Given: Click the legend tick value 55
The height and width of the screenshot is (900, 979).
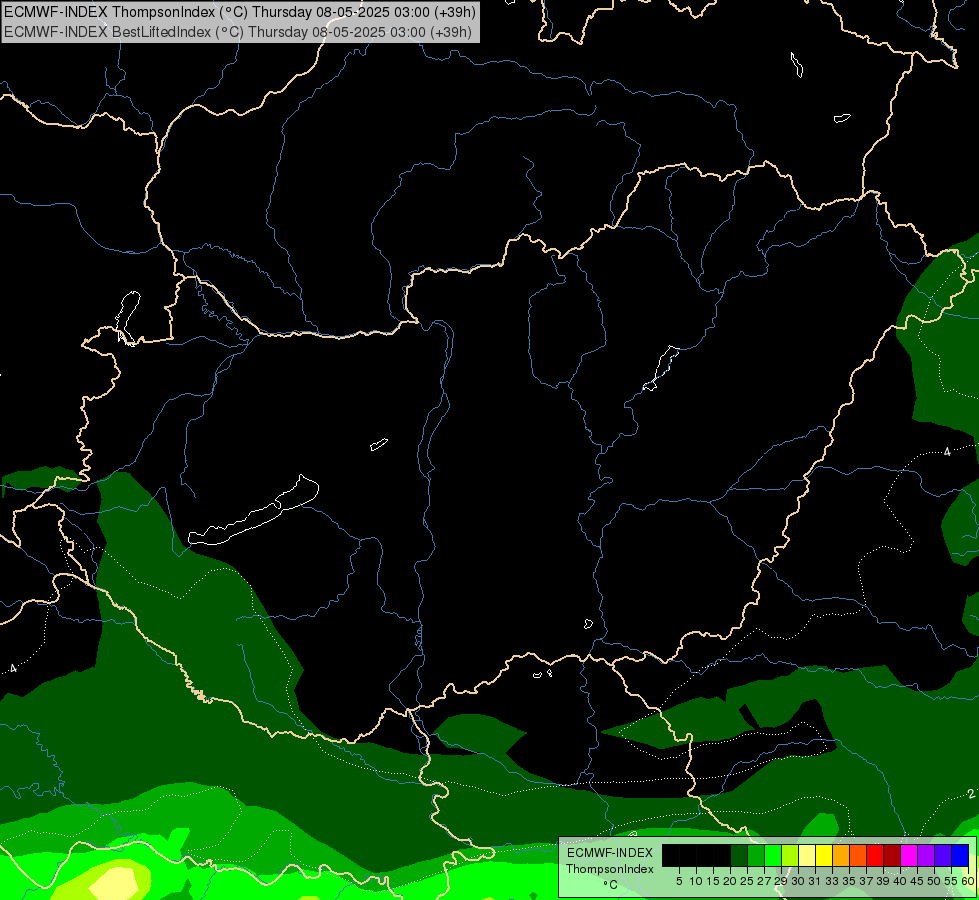Looking at the screenshot, I should click(x=952, y=881).
